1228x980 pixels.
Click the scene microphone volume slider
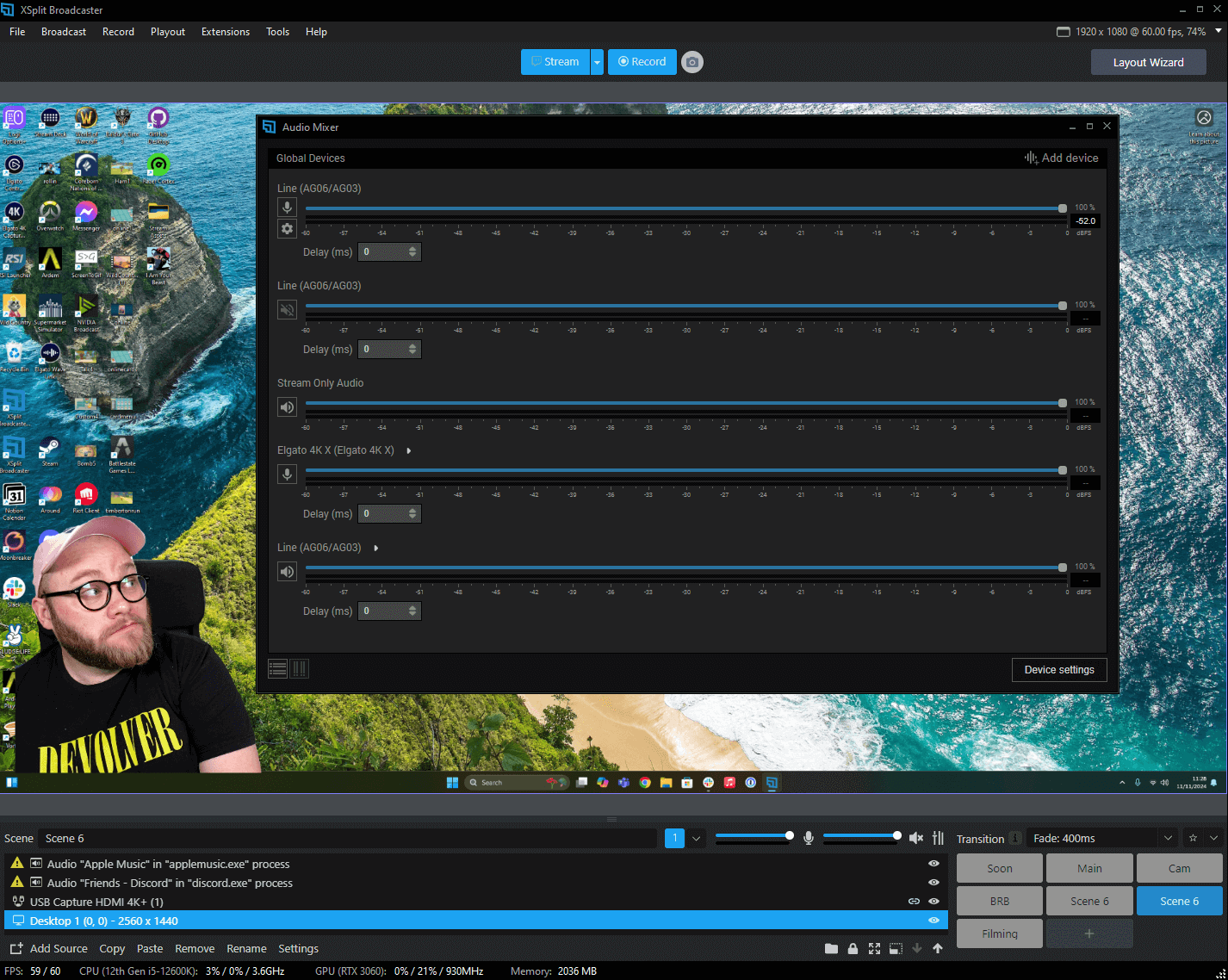tap(754, 835)
